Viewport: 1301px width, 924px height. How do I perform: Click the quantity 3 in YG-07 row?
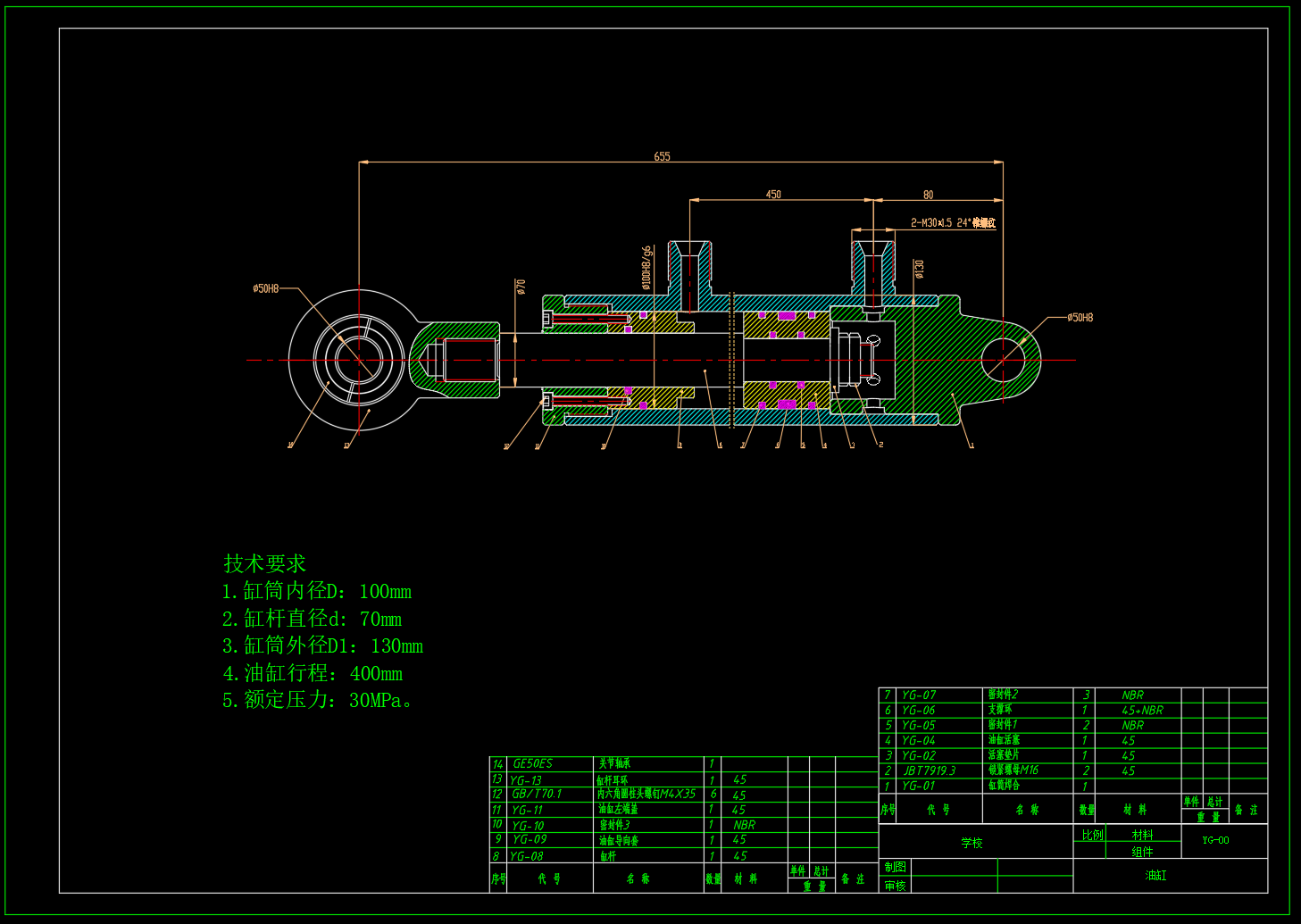[1086, 695]
